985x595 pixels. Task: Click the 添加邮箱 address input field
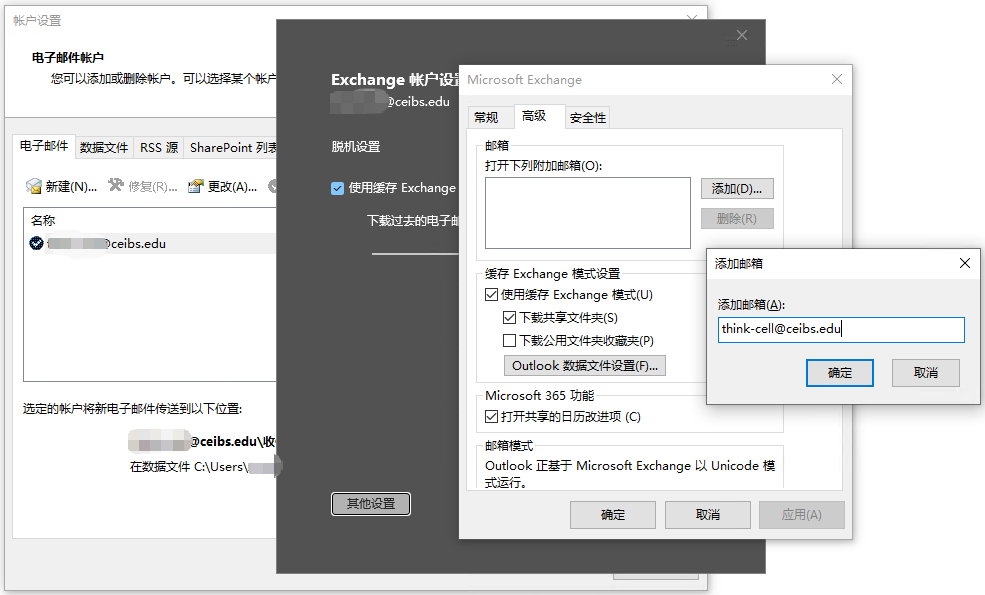pyautogui.click(x=840, y=330)
